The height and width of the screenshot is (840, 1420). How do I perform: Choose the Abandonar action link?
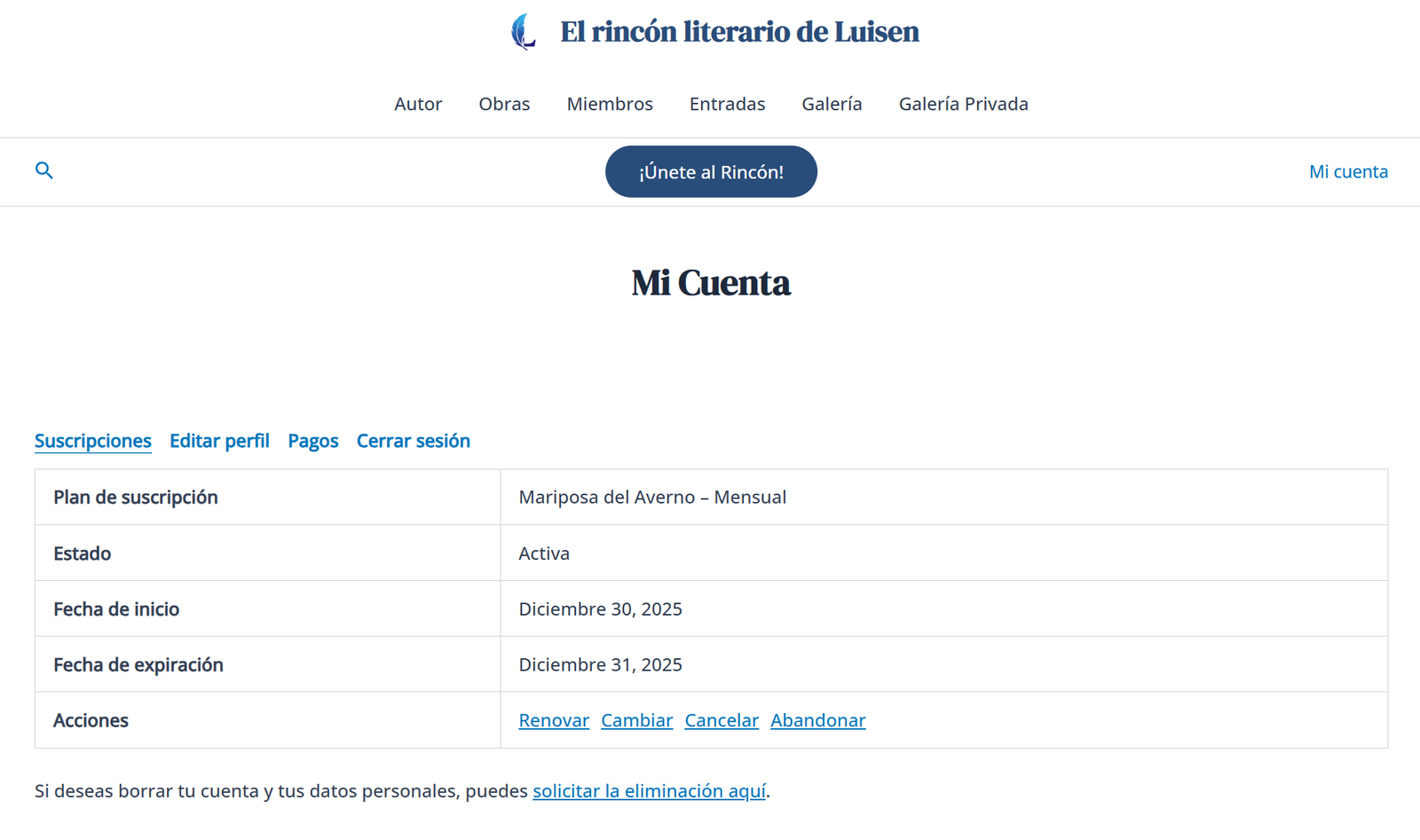(817, 720)
